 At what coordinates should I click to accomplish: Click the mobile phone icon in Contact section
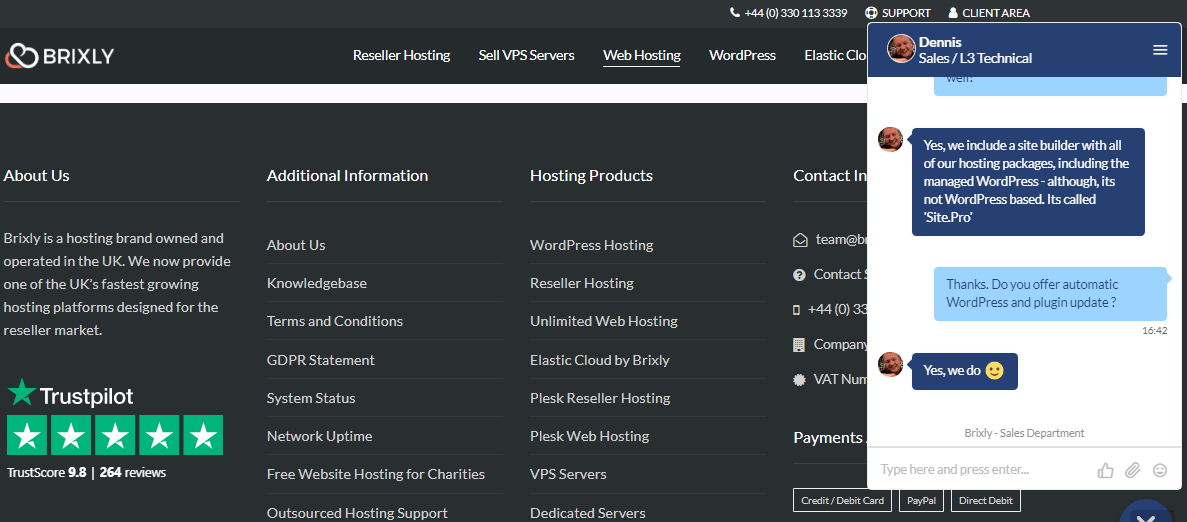[x=796, y=309]
